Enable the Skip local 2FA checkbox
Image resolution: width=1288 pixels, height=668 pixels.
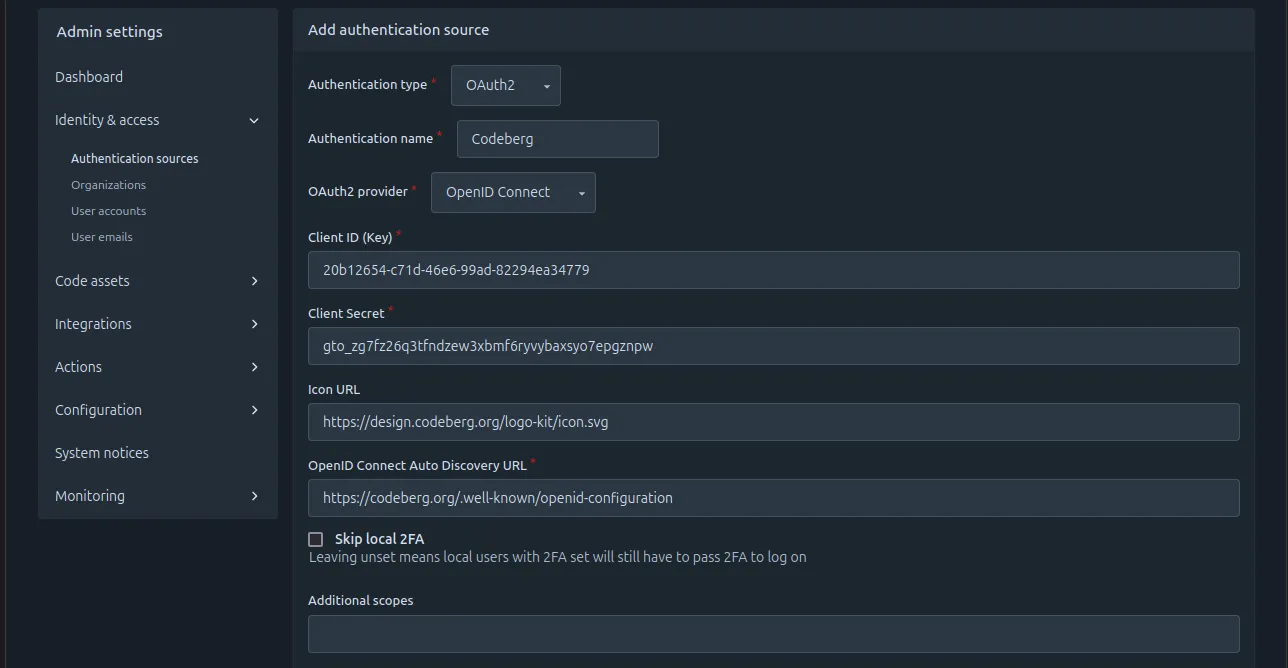coord(315,539)
